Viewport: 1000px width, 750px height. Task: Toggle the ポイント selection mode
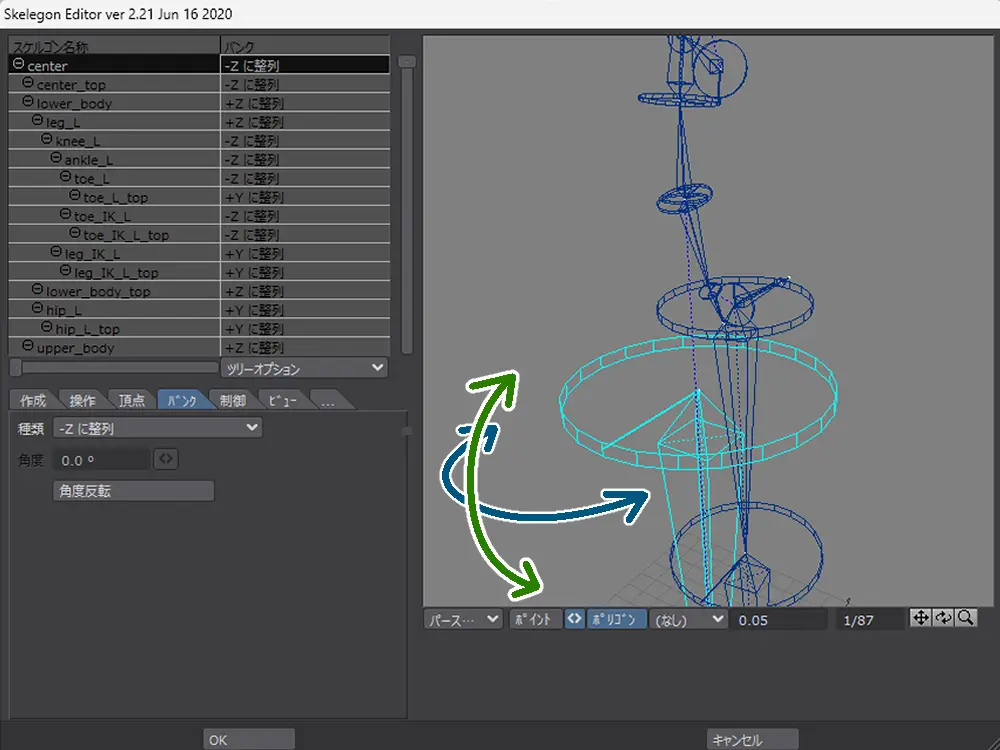(535, 620)
